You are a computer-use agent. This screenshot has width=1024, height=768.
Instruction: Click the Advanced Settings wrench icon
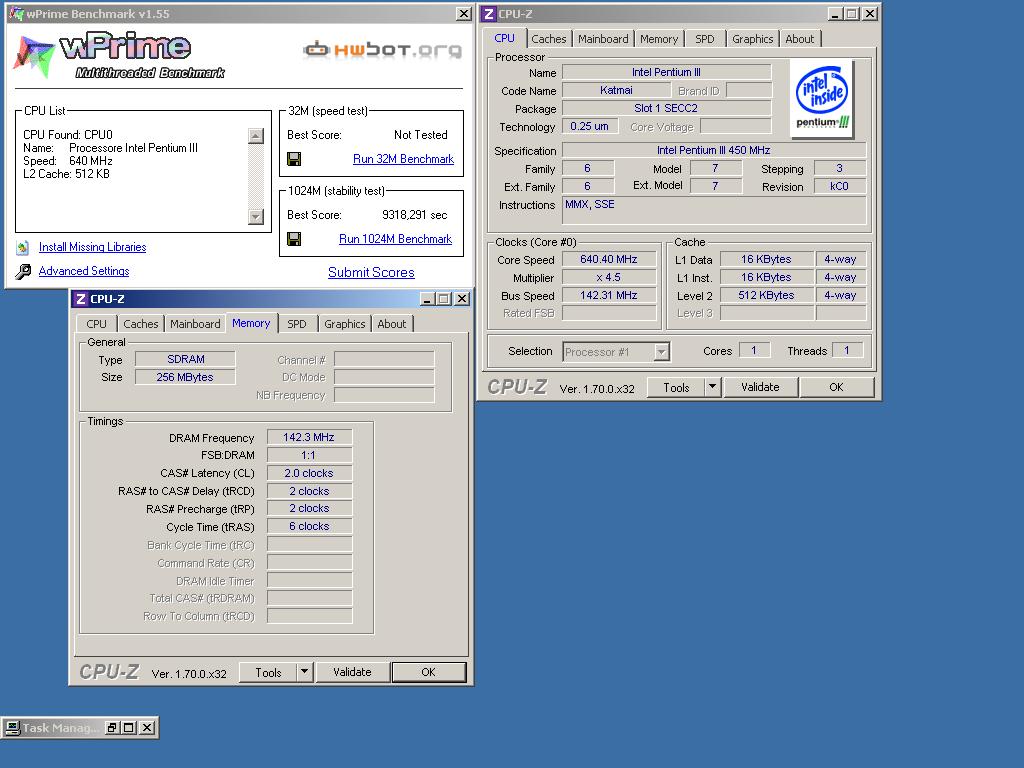pyautogui.click(x=23, y=271)
